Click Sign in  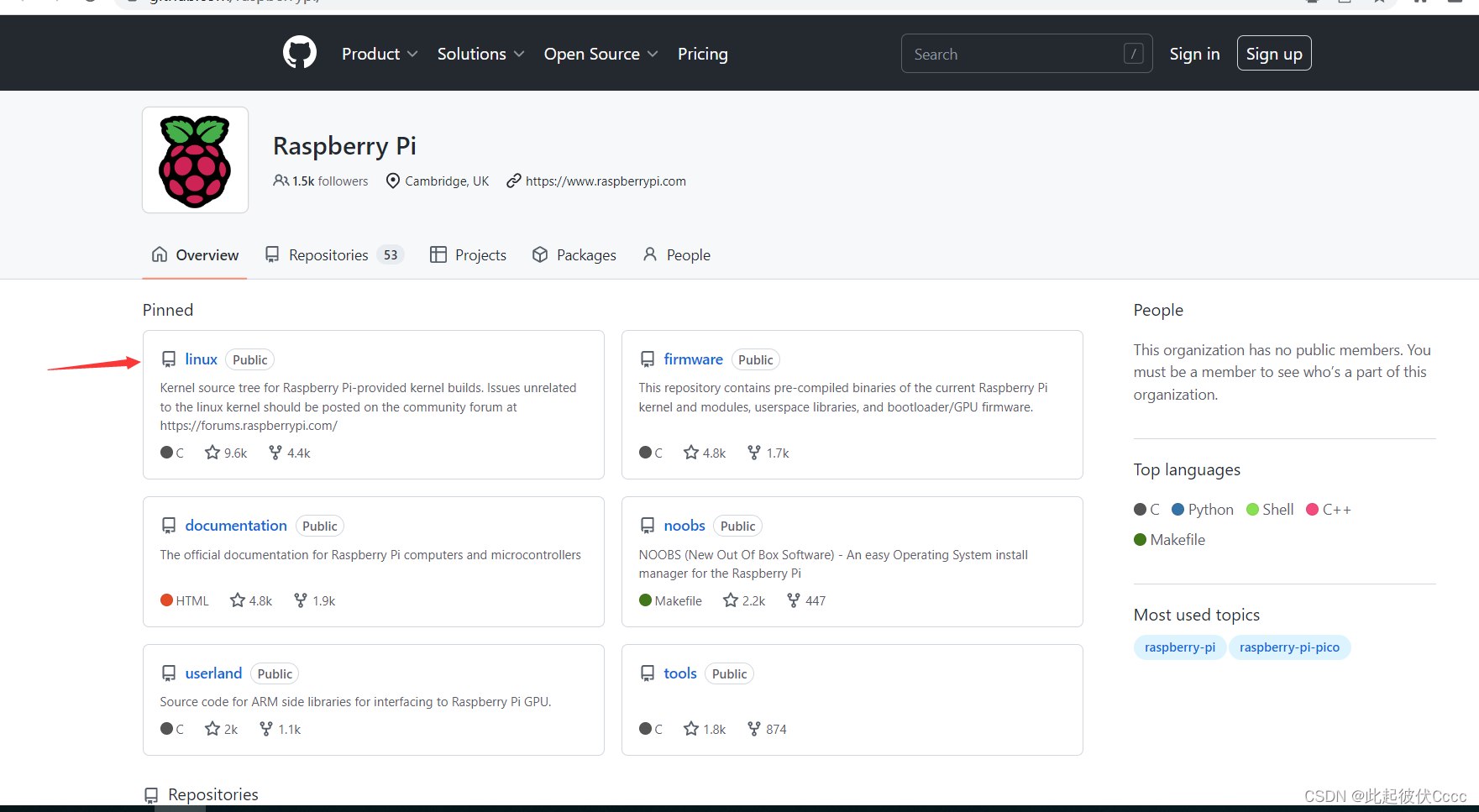[x=1194, y=54]
